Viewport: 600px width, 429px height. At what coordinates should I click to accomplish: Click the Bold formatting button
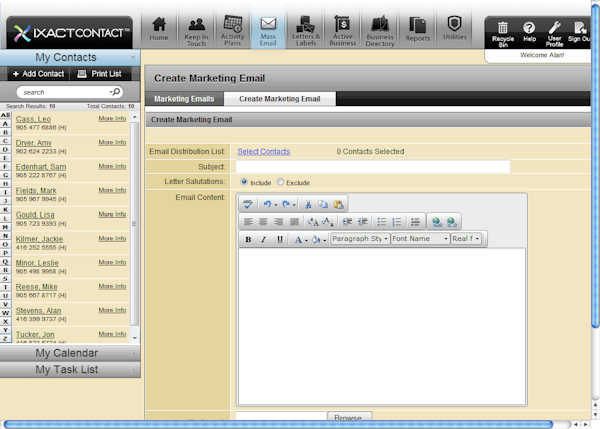(248, 240)
